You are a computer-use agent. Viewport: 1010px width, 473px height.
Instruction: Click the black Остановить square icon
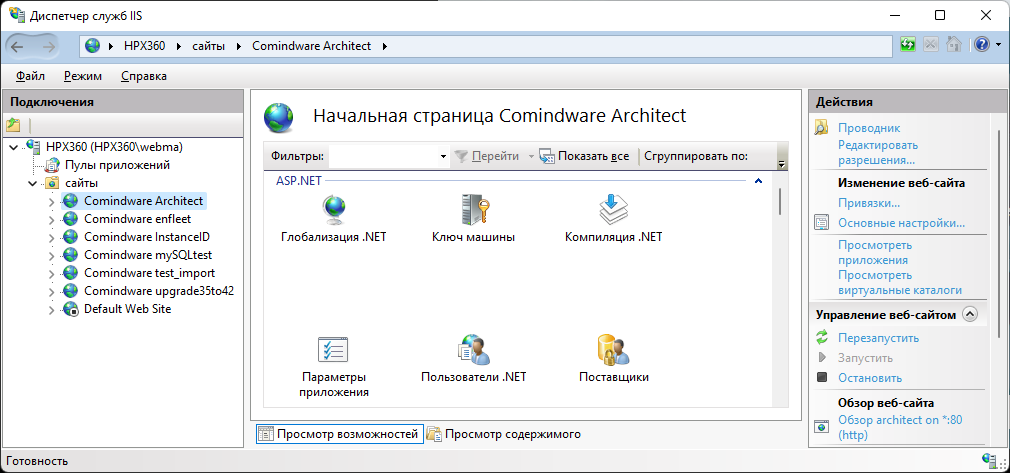821,378
